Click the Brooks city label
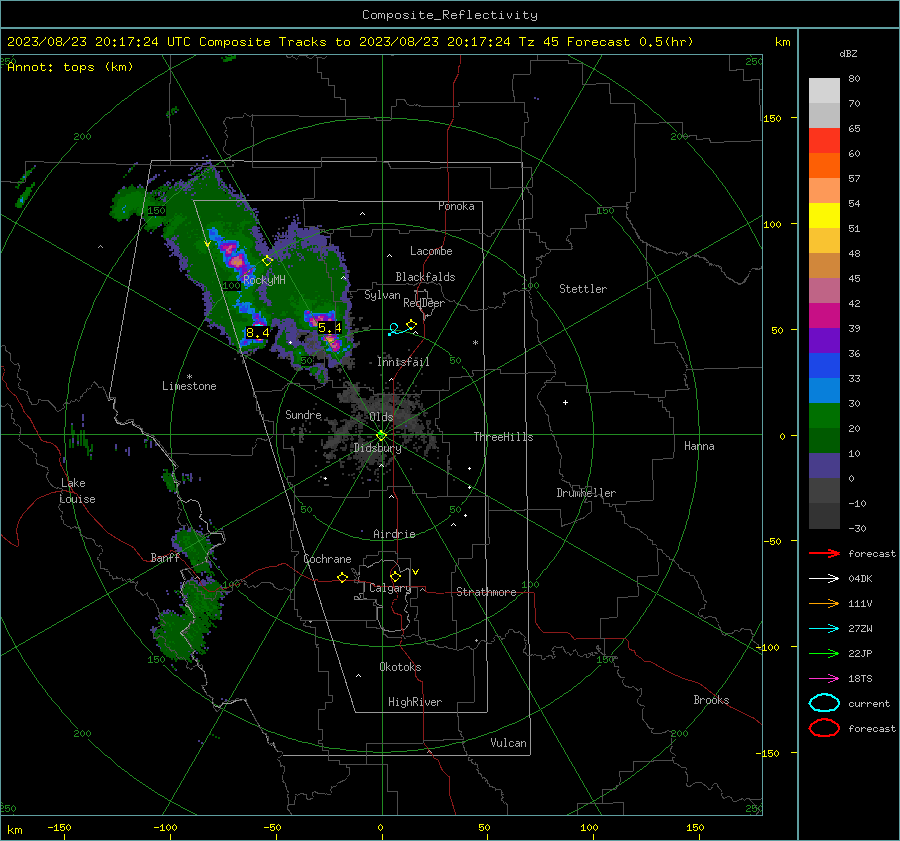Viewport: 900px width, 841px height. pyautogui.click(x=711, y=700)
